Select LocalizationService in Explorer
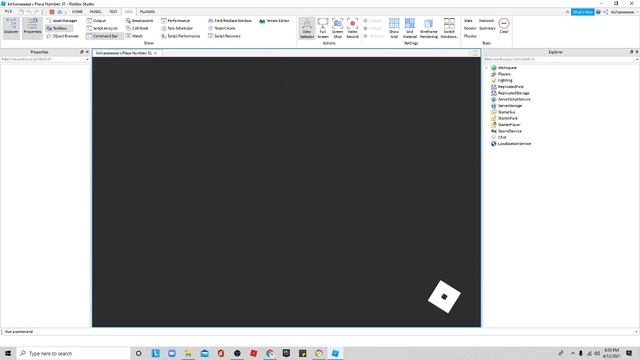640x360 pixels. (x=514, y=144)
